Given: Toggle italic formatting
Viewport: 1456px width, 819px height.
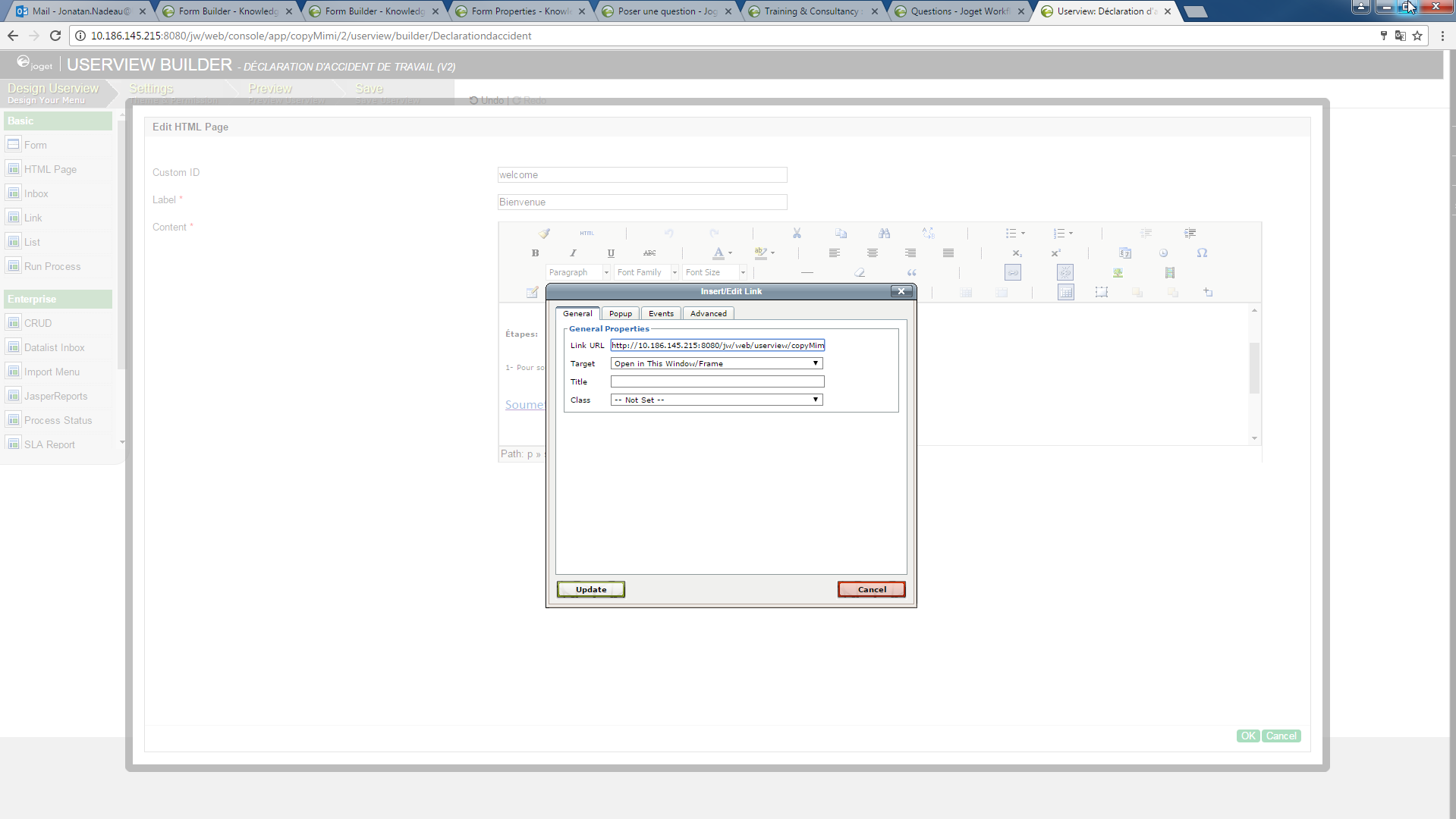Looking at the screenshot, I should pyautogui.click(x=573, y=253).
